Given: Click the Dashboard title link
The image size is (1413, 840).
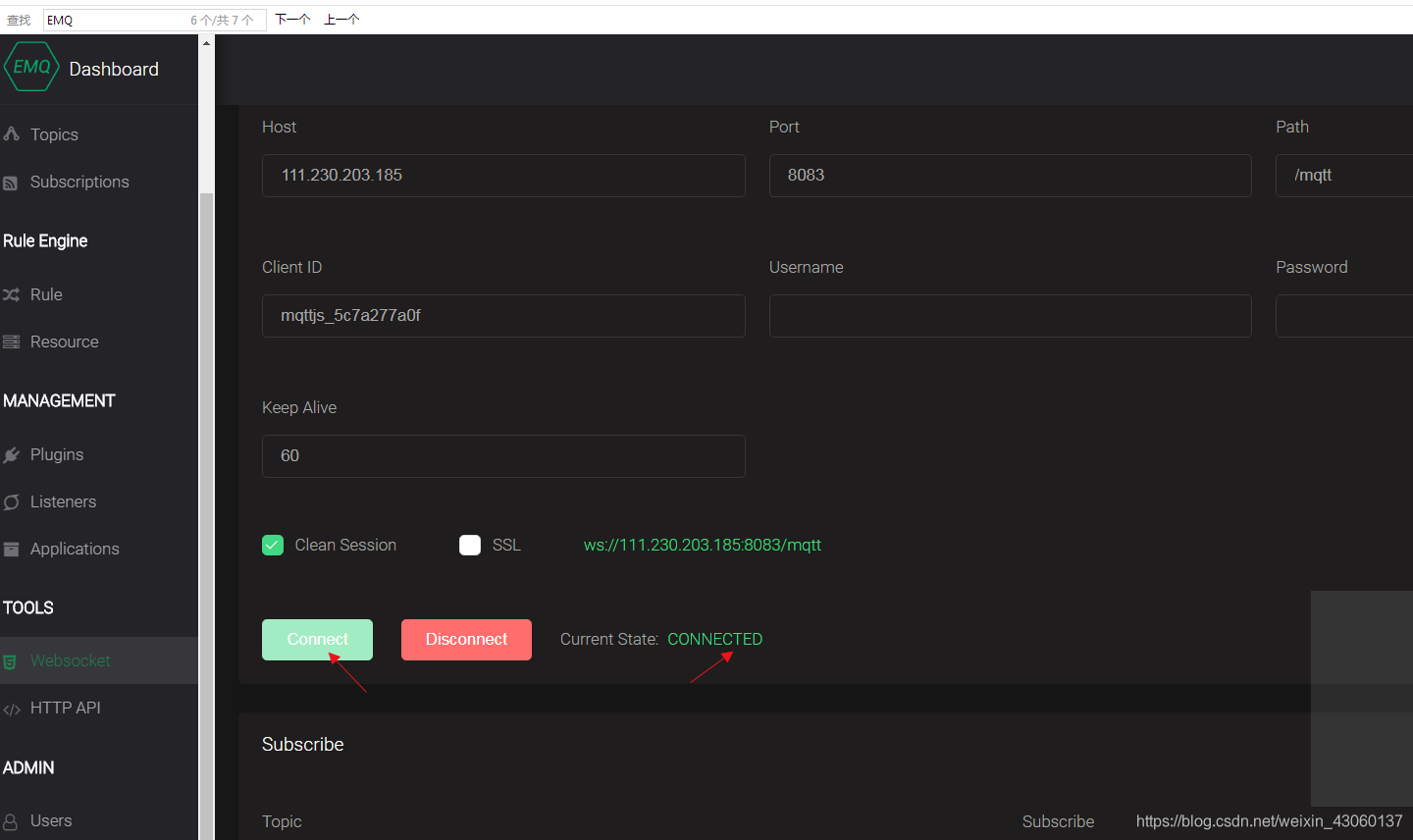Looking at the screenshot, I should (x=114, y=69).
